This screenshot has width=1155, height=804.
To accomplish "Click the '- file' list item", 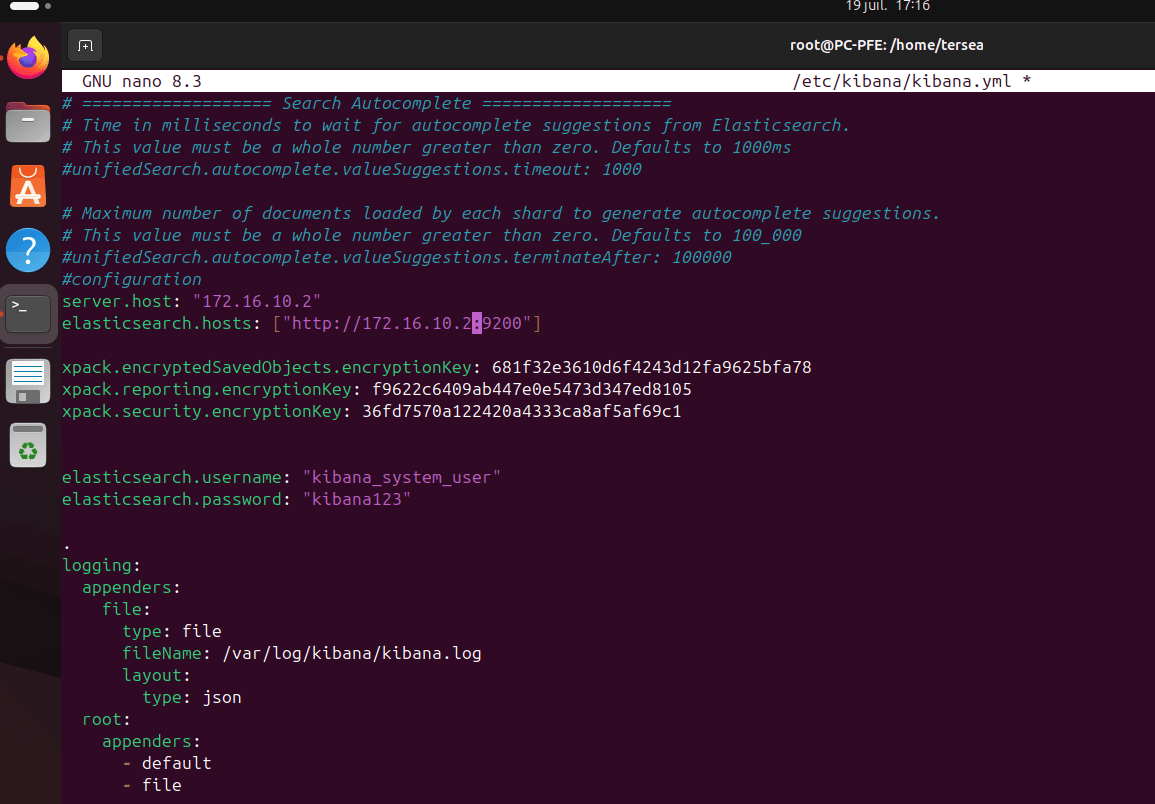I will coord(152,786).
